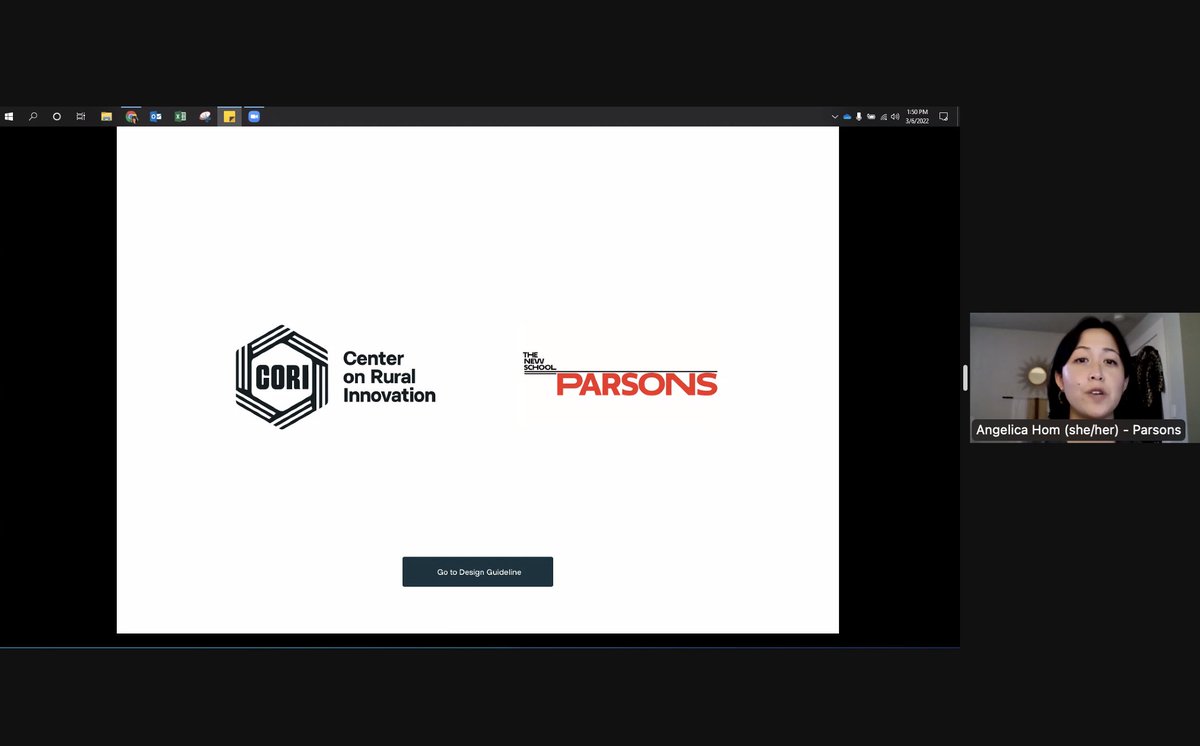Click the Angelica Hom (she/her) name label
The width and height of the screenshot is (1200, 746).
pos(1078,430)
